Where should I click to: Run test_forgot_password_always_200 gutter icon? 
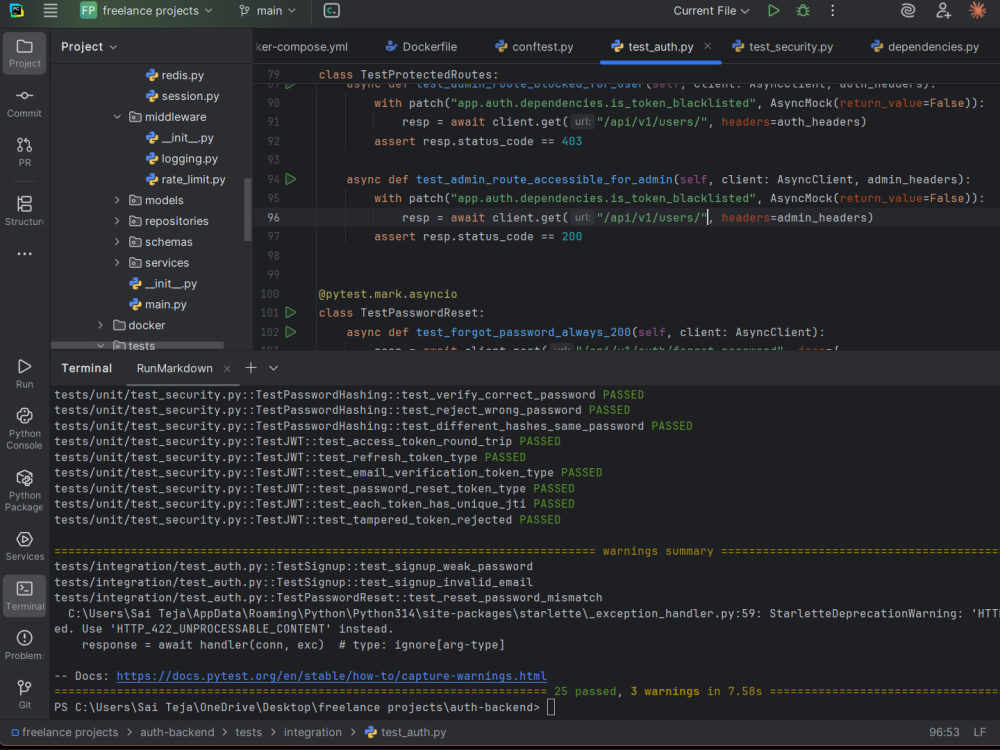[x=291, y=332]
